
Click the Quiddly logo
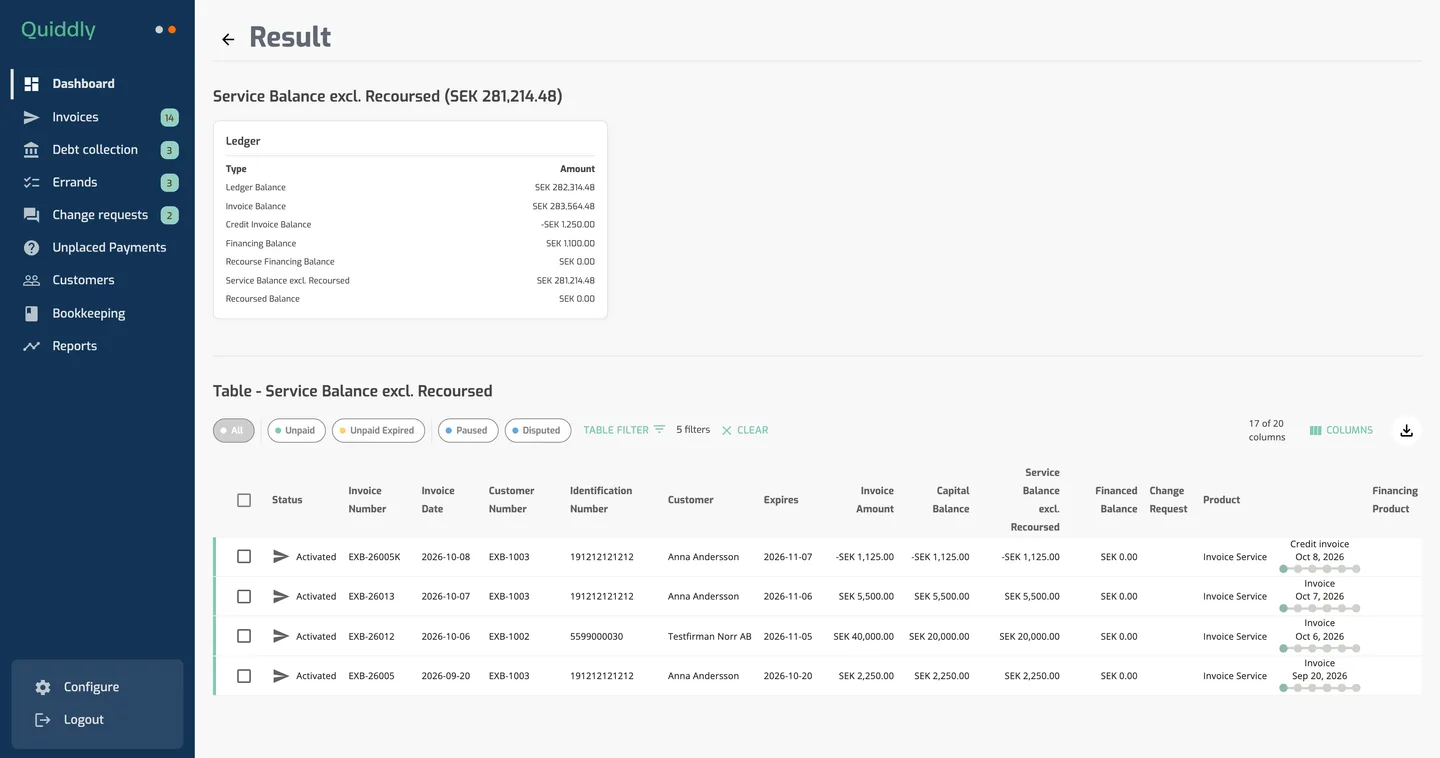click(x=58, y=29)
